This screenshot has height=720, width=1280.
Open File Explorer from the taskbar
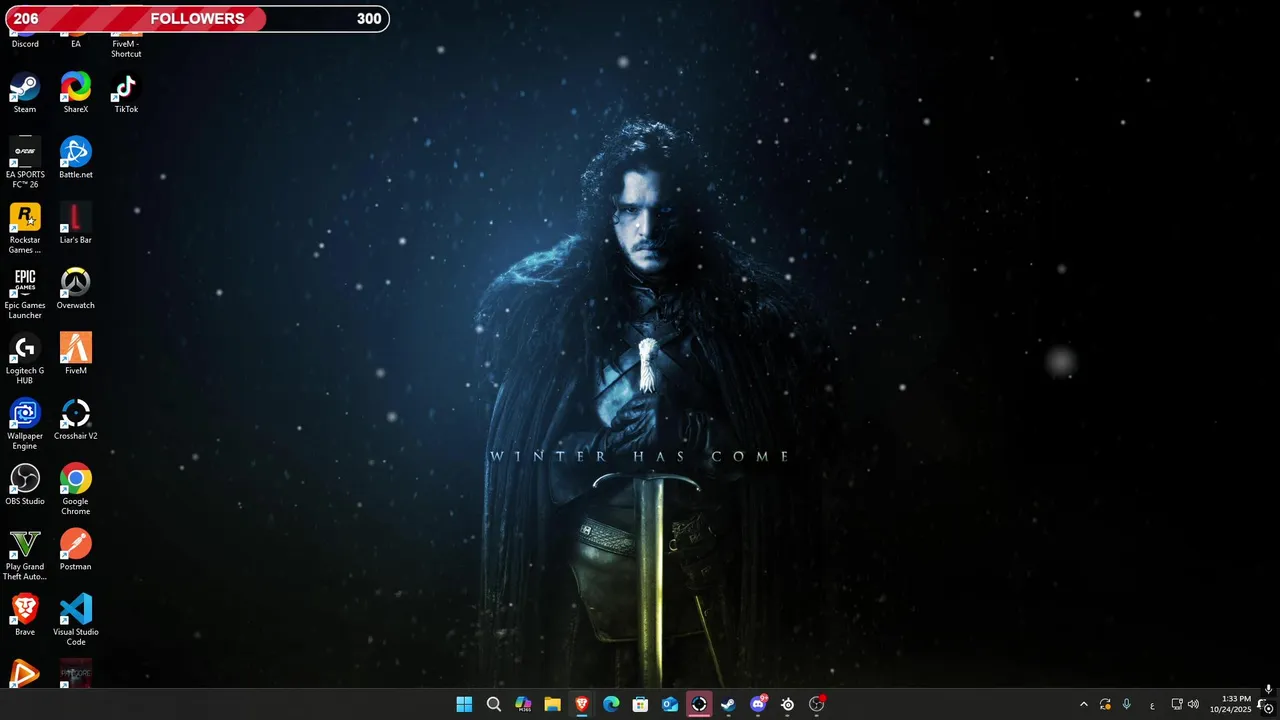coord(552,704)
